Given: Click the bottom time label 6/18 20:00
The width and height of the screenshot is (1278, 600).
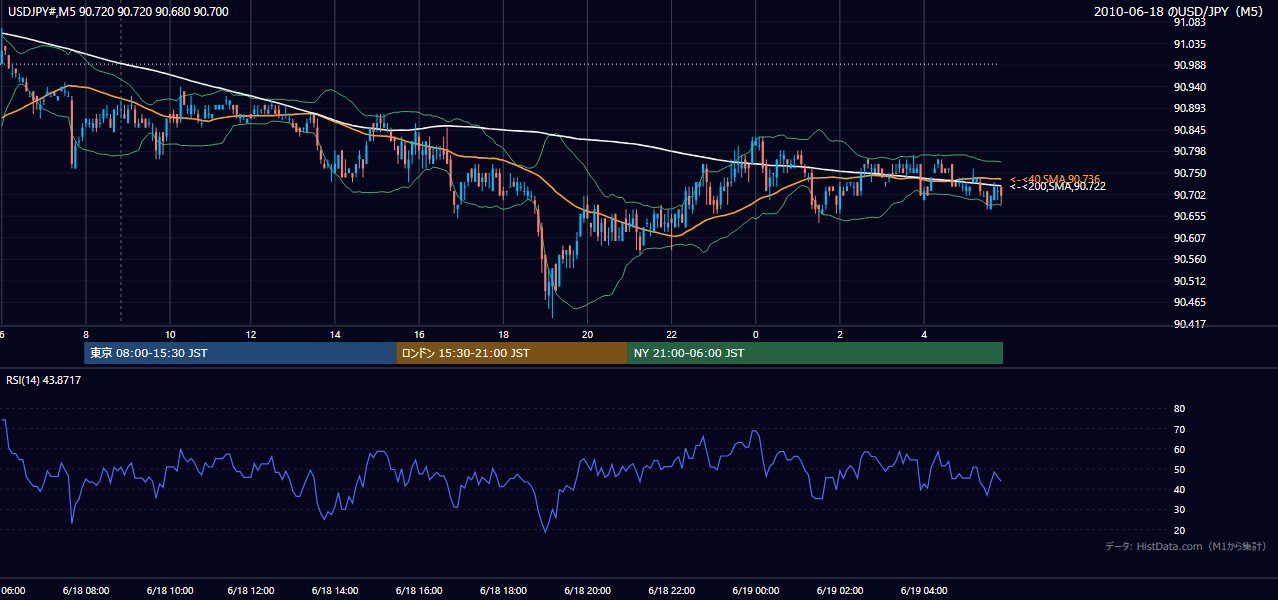Looking at the screenshot, I should pos(588,591).
